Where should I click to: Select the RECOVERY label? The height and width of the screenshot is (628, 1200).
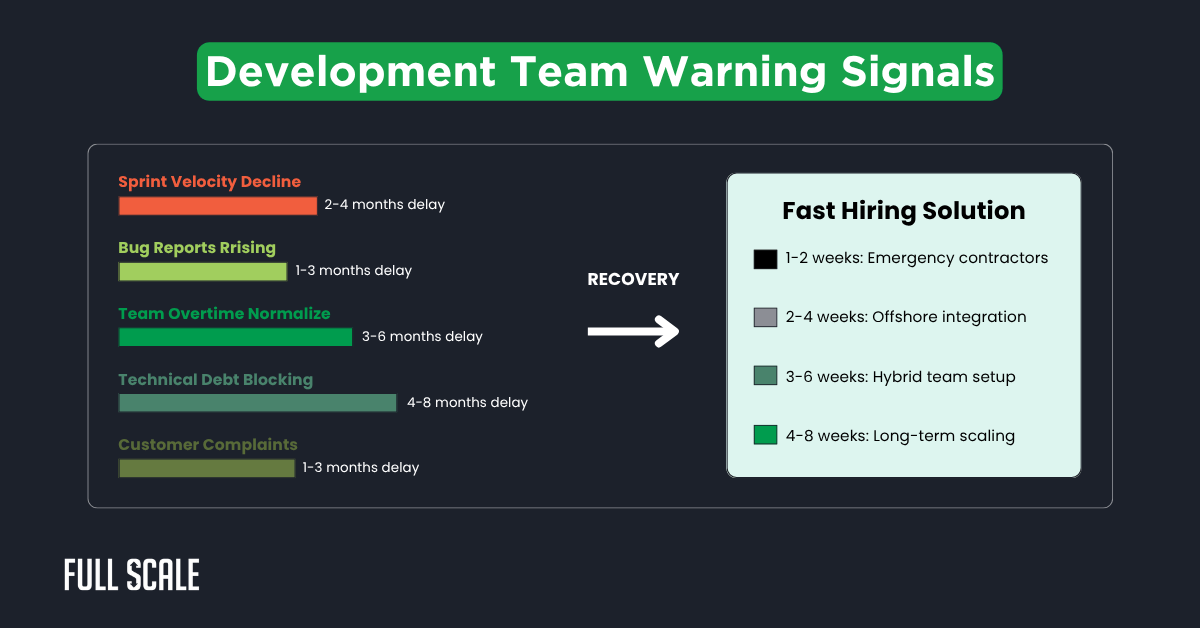click(632, 279)
